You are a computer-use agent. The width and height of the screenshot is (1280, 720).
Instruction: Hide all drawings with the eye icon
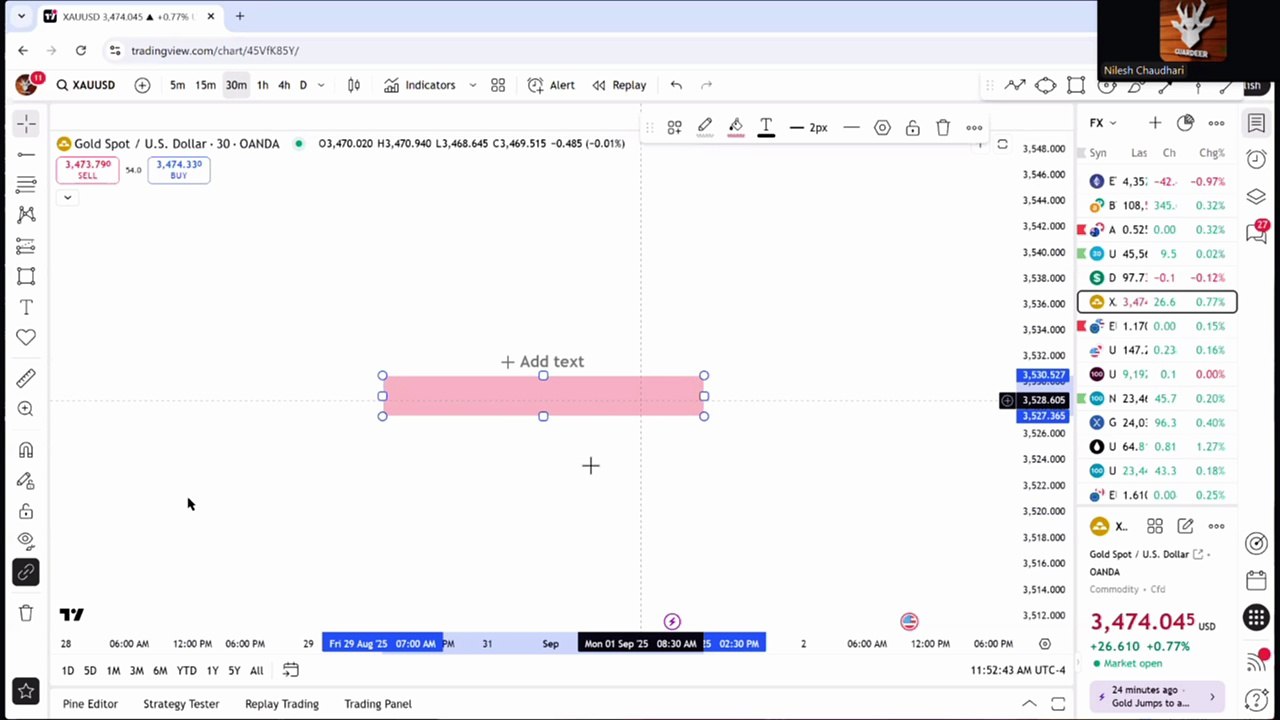tap(26, 541)
